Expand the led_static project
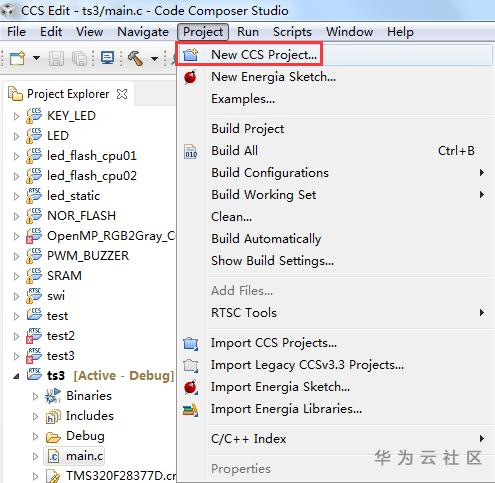 click(16, 196)
